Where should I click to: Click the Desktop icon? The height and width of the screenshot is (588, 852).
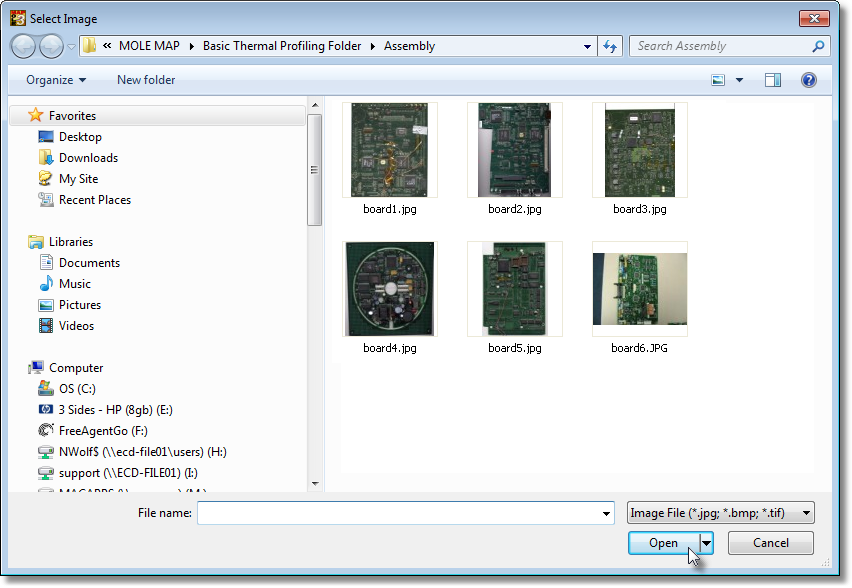(x=46, y=136)
